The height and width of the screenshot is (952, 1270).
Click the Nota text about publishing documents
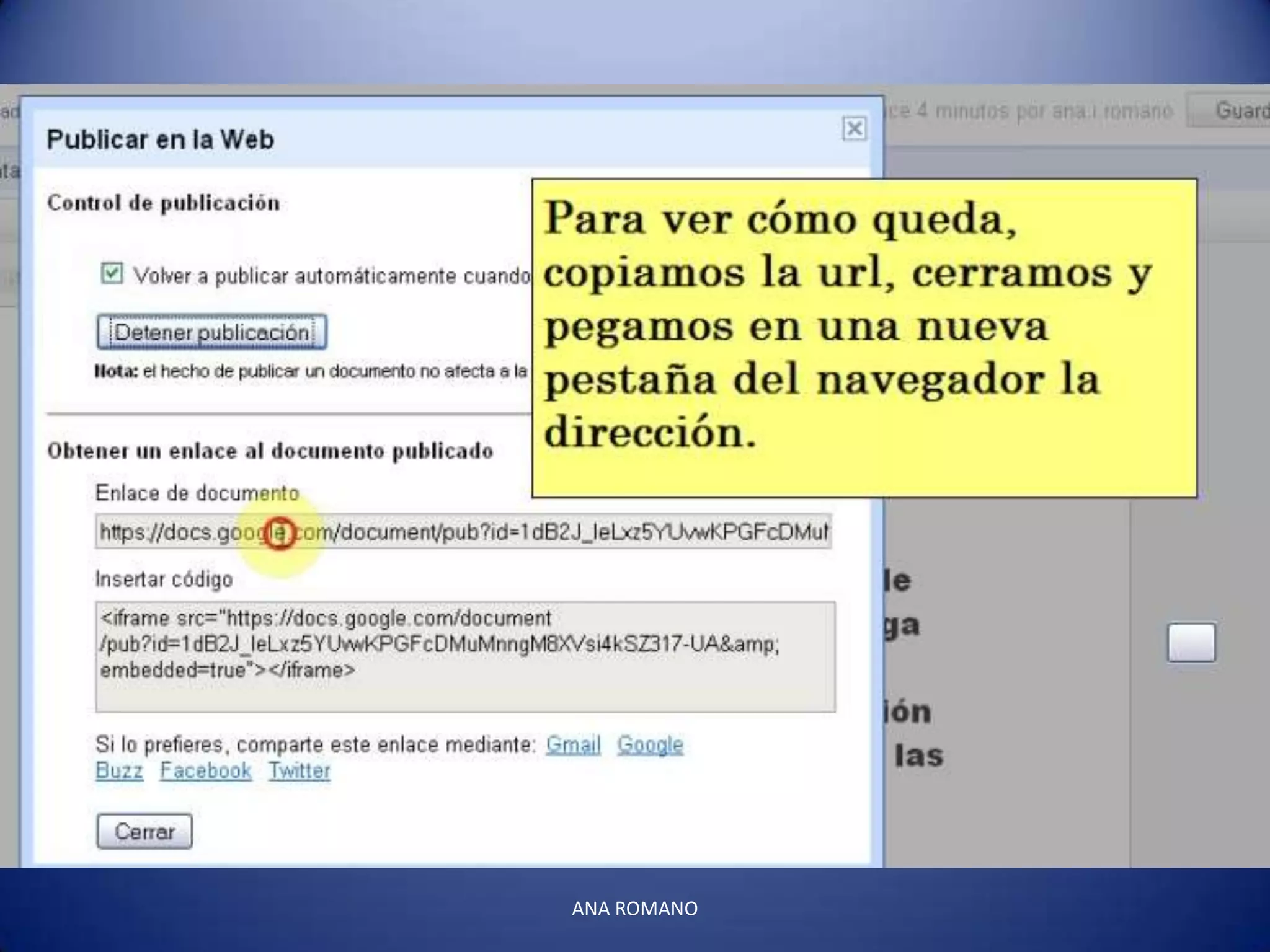tap(310, 372)
